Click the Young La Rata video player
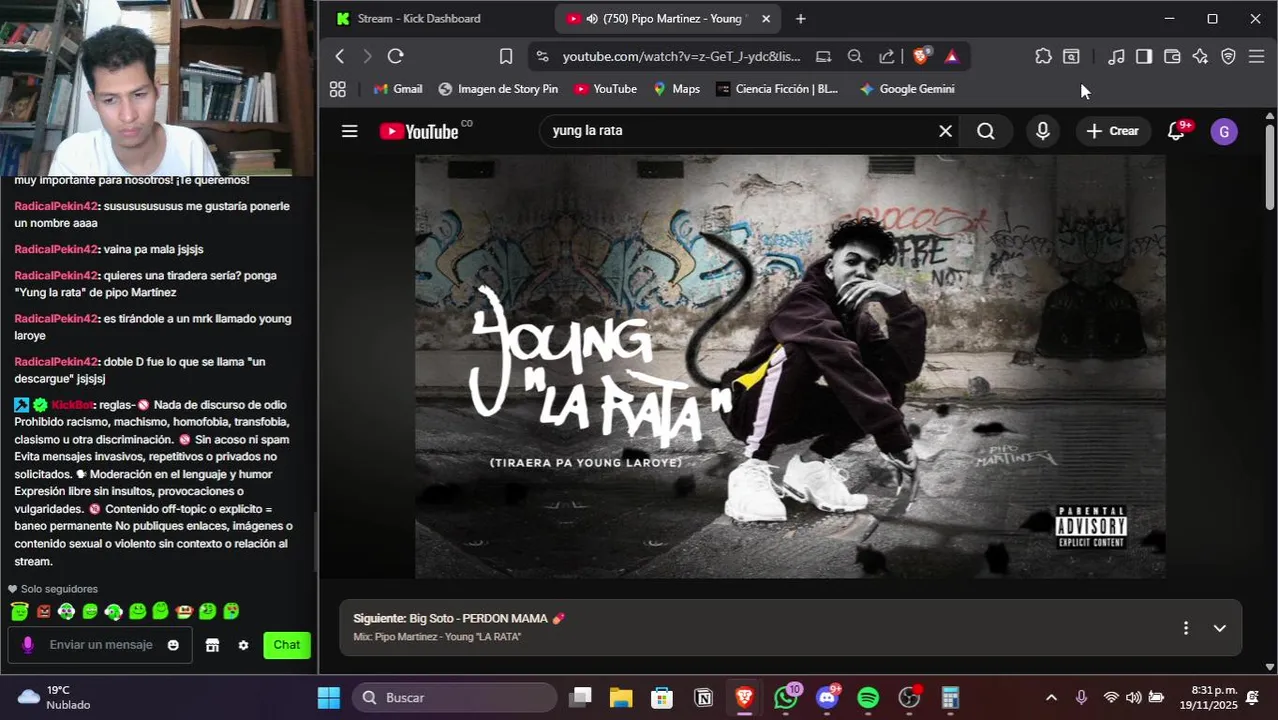 790,366
